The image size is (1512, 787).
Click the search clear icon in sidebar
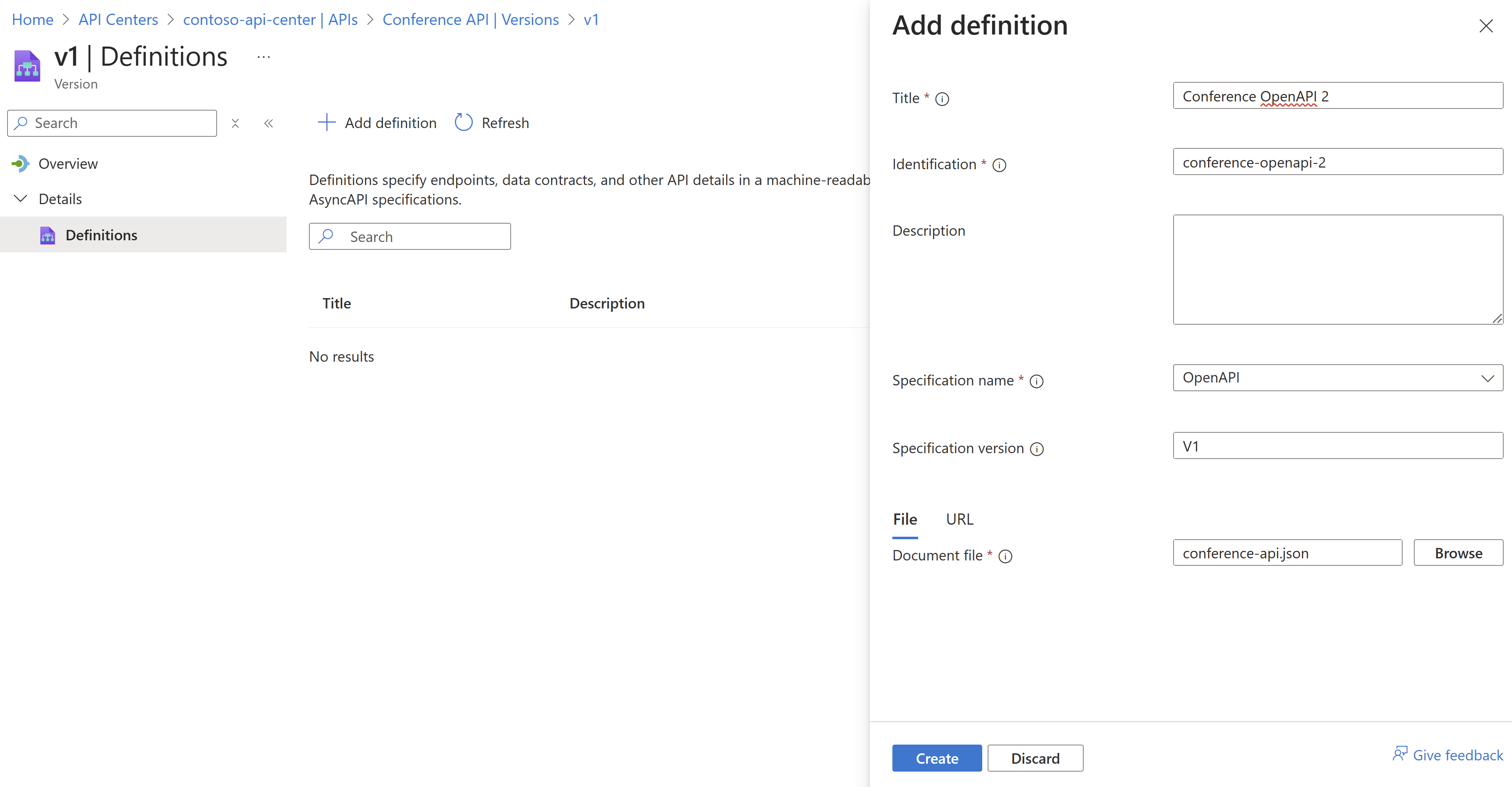click(x=235, y=122)
